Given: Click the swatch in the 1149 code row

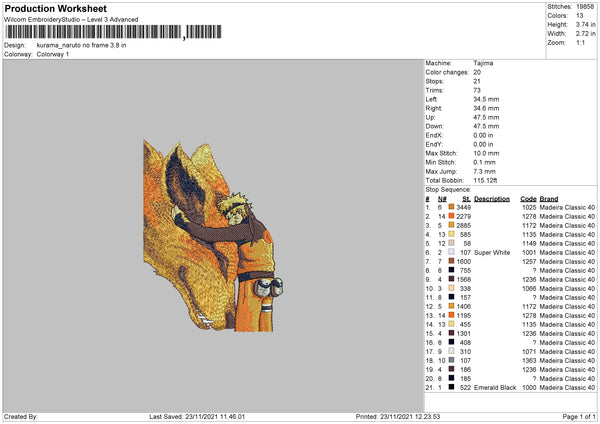Looking at the screenshot, I should point(451,243).
